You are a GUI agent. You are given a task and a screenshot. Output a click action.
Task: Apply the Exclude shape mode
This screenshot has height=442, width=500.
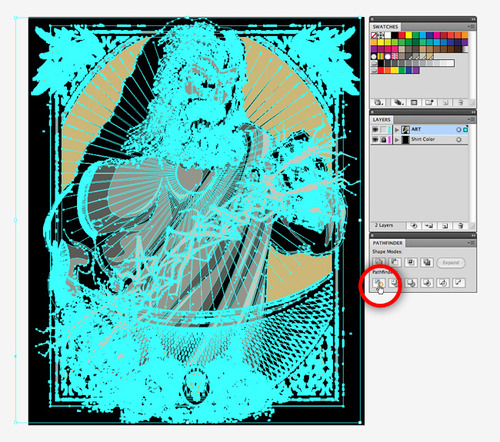pyautogui.click(x=427, y=263)
